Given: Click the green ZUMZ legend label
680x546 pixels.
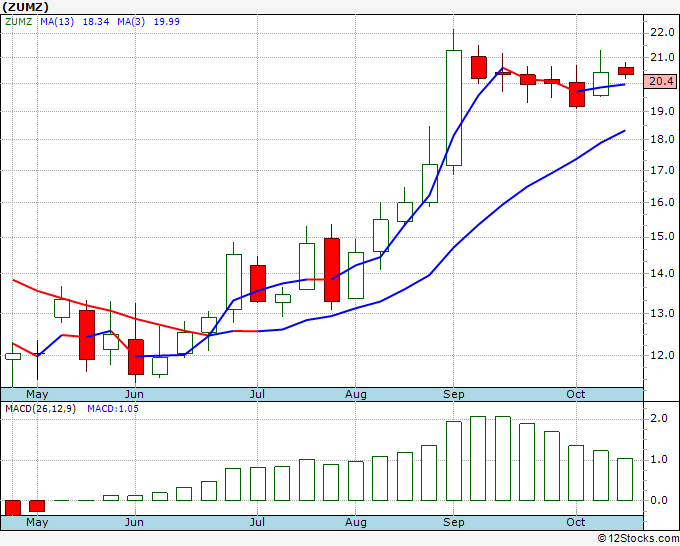Looking at the screenshot, I should [18, 21].
